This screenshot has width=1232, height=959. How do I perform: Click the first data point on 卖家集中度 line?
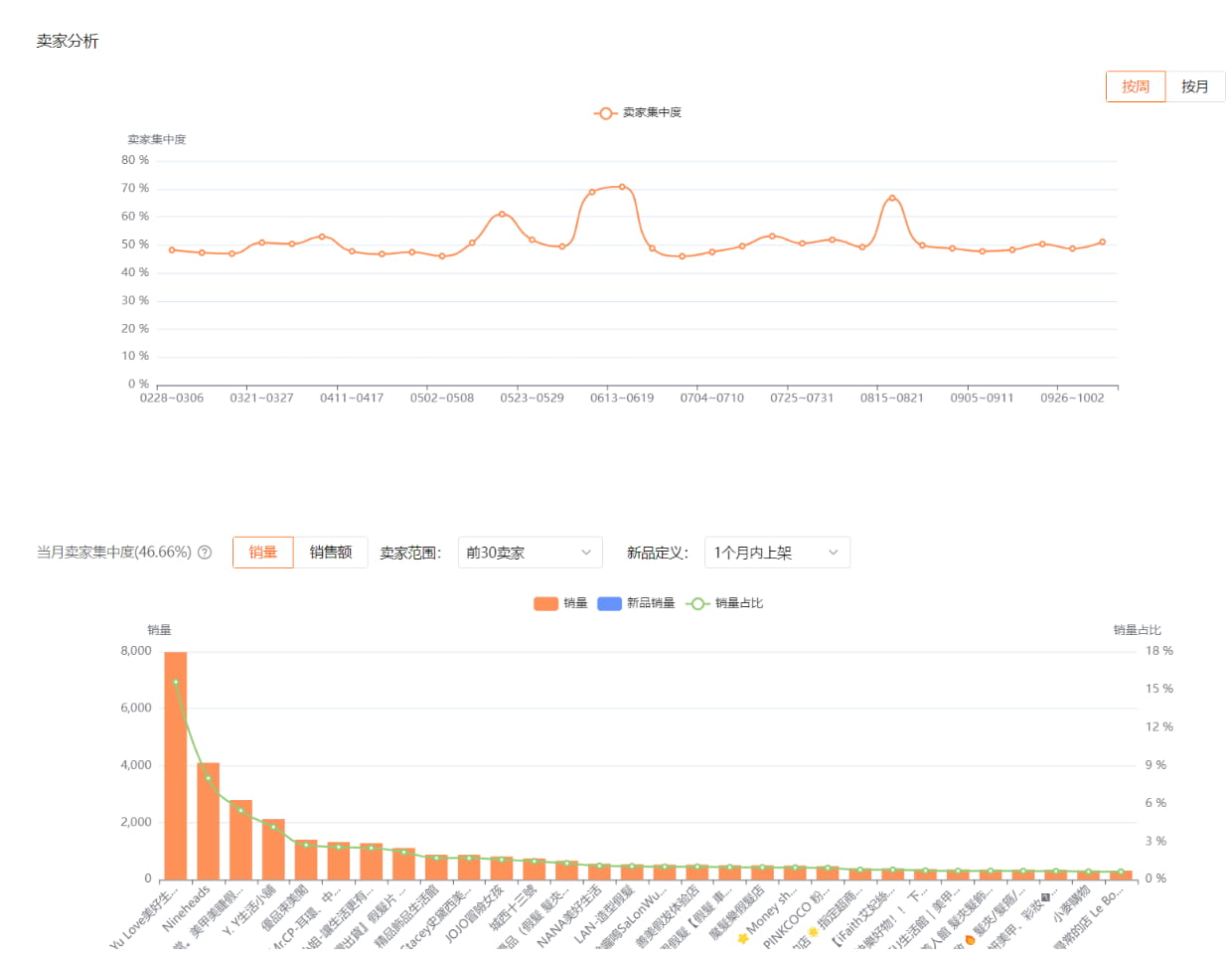click(172, 250)
